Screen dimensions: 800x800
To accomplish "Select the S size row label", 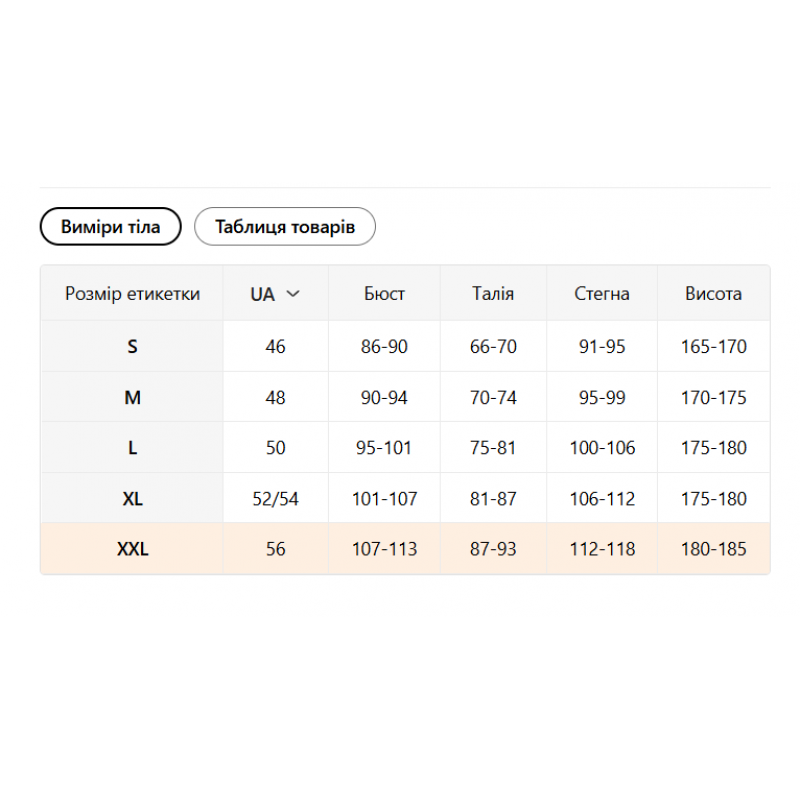I will click(132, 346).
